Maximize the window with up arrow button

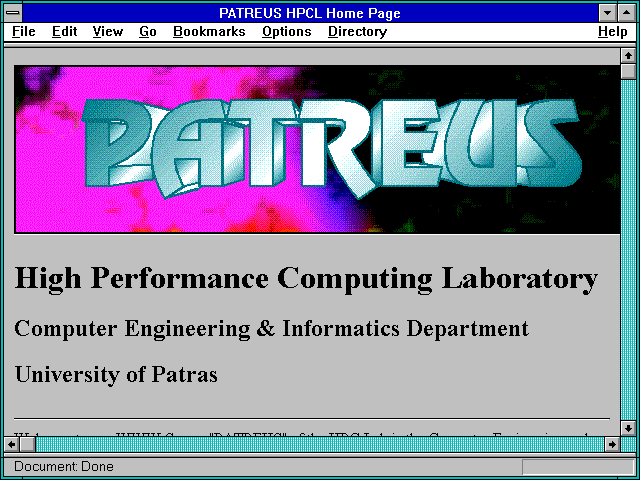pyautogui.click(x=627, y=13)
